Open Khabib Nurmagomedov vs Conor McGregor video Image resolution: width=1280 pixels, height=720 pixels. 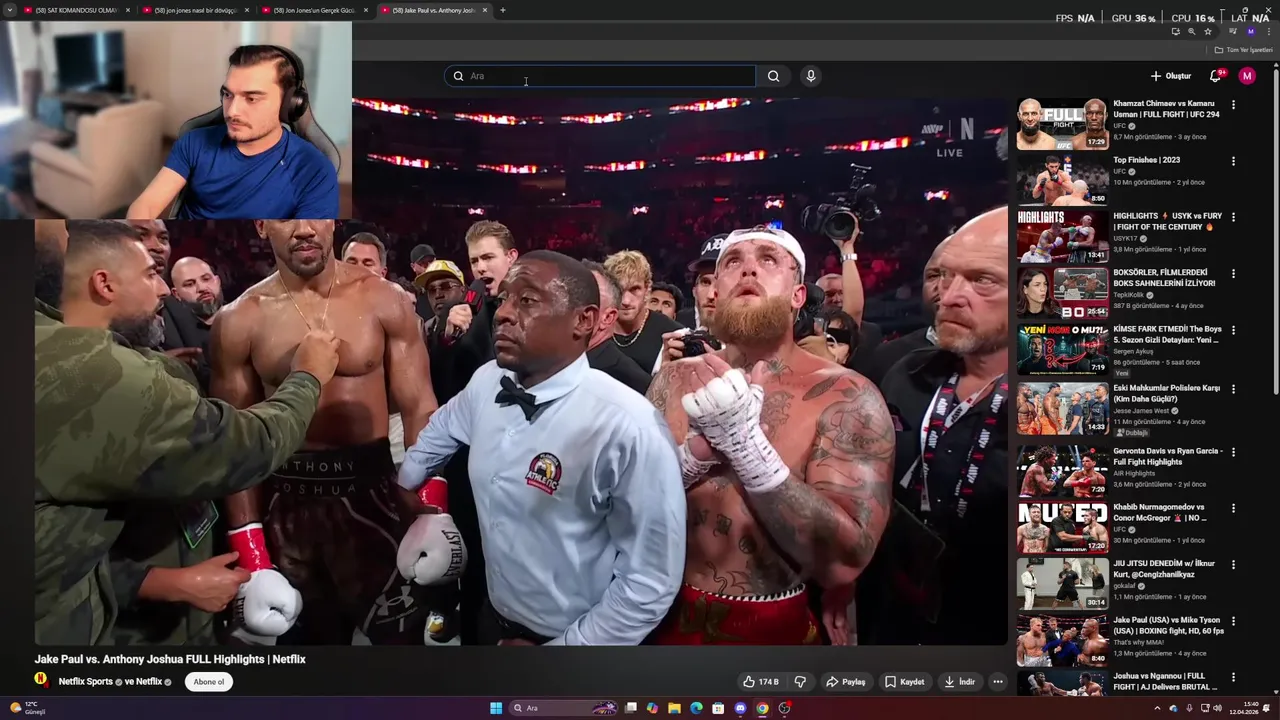tap(1159, 512)
